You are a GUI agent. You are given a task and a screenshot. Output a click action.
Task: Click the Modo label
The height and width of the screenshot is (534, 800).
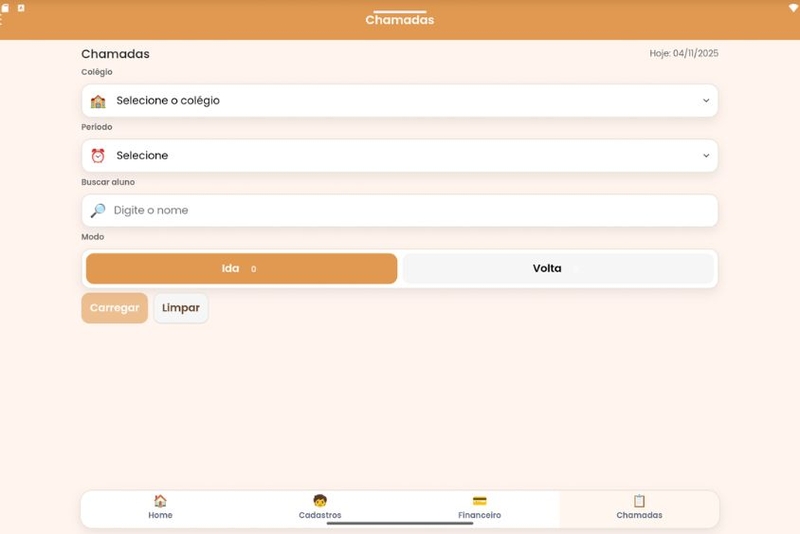point(92,237)
